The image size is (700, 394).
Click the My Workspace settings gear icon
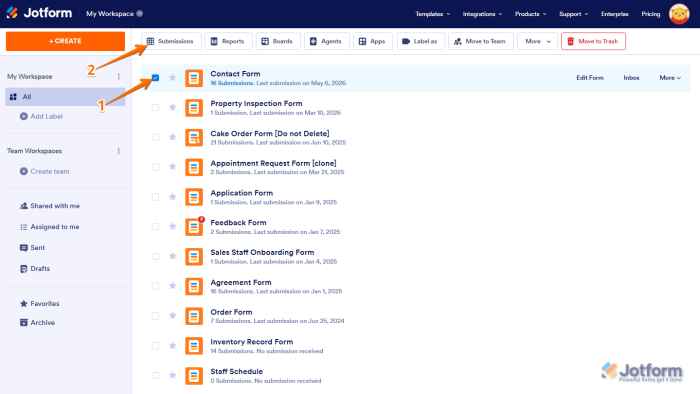coord(140,14)
